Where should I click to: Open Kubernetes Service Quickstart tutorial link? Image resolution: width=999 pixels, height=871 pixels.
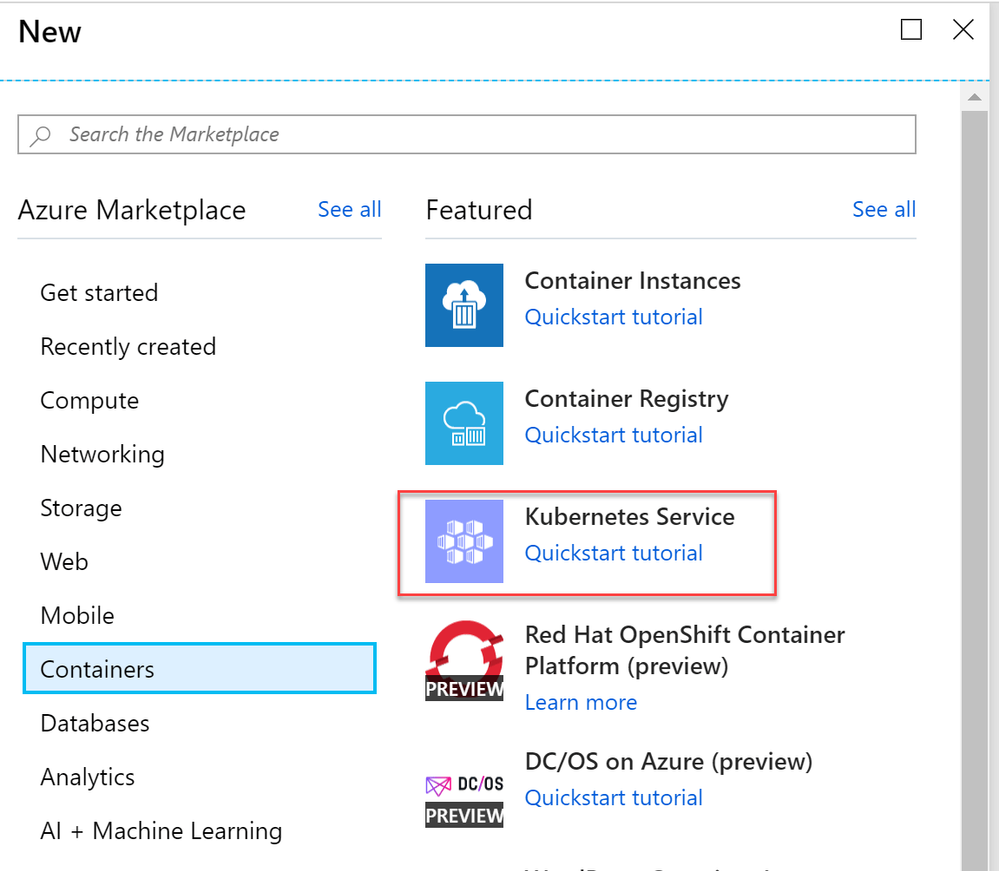point(613,553)
